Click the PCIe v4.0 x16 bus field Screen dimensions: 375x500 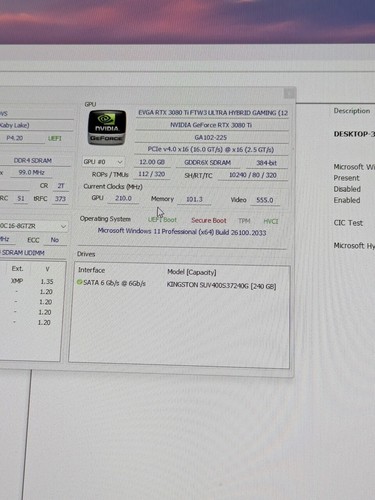pyautogui.click(x=211, y=149)
